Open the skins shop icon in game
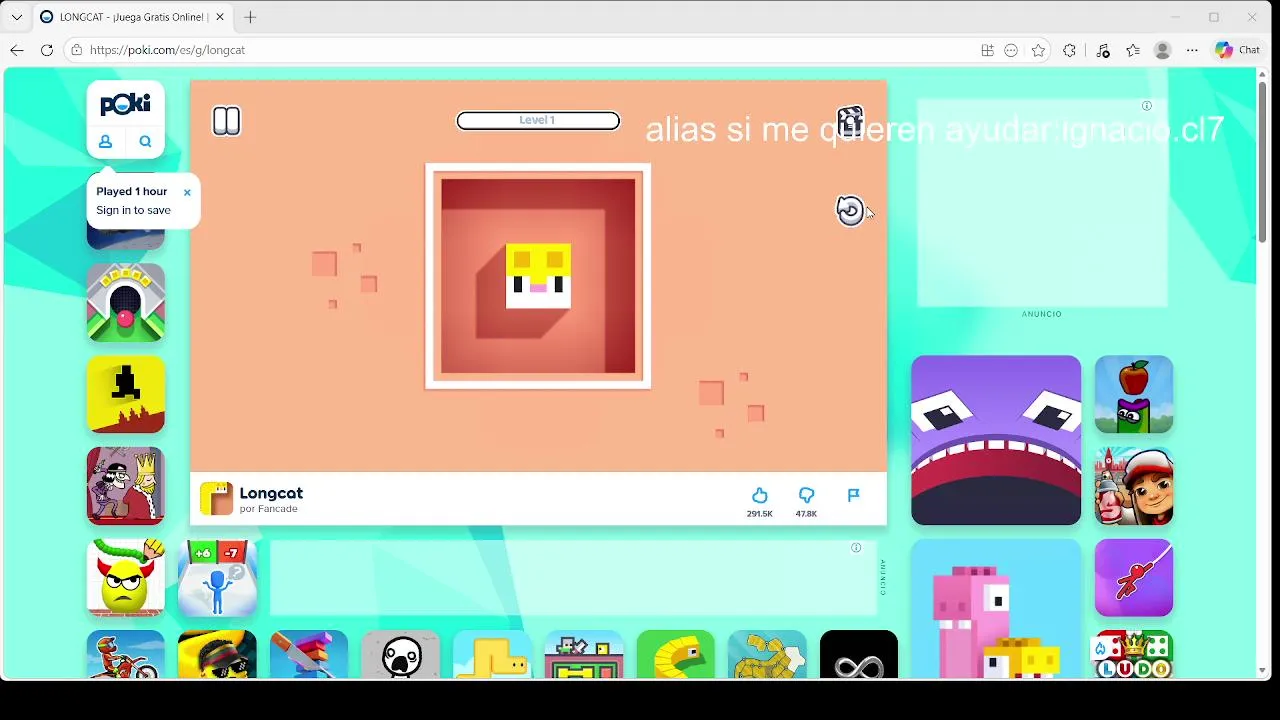The image size is (1280, 720). coord(850,121)
